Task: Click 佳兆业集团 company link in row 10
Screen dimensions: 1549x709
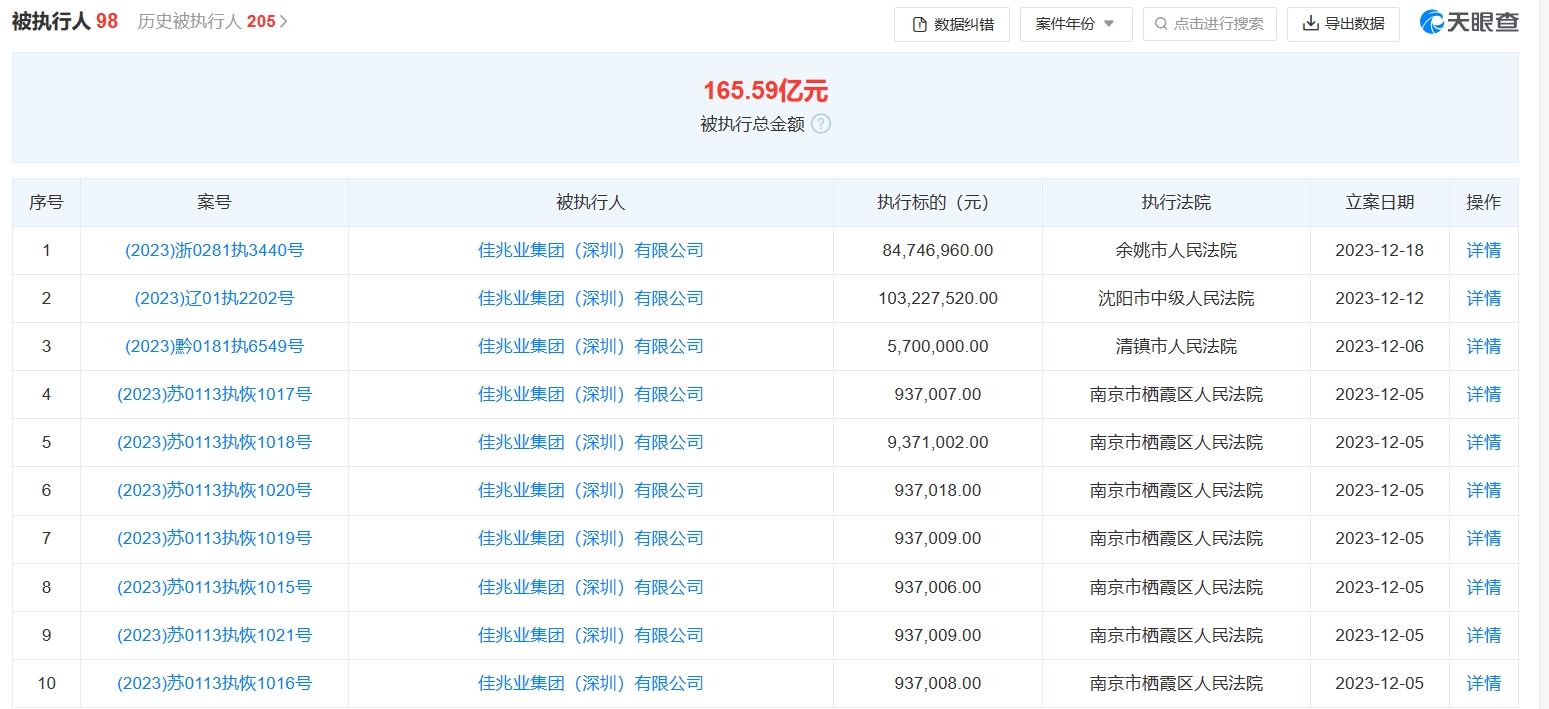Action: [x=590, y=684]
